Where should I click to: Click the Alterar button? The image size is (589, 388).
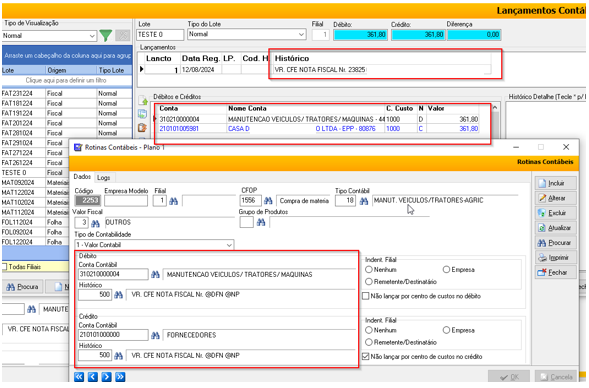point(556,198)
